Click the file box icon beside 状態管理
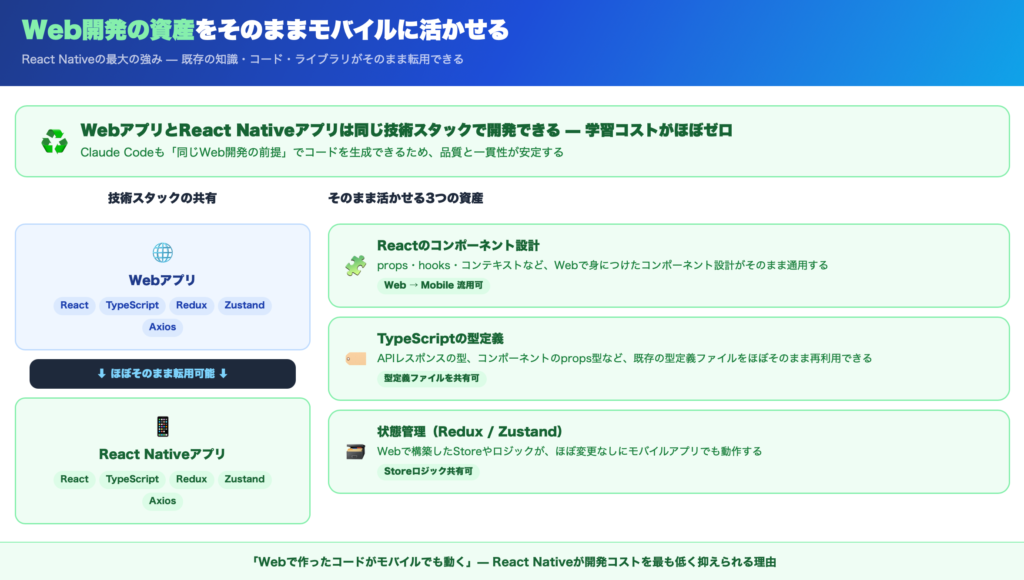The width and height of the screenshot is (1024, 580). pyautogui.click(x=355, y=451)
